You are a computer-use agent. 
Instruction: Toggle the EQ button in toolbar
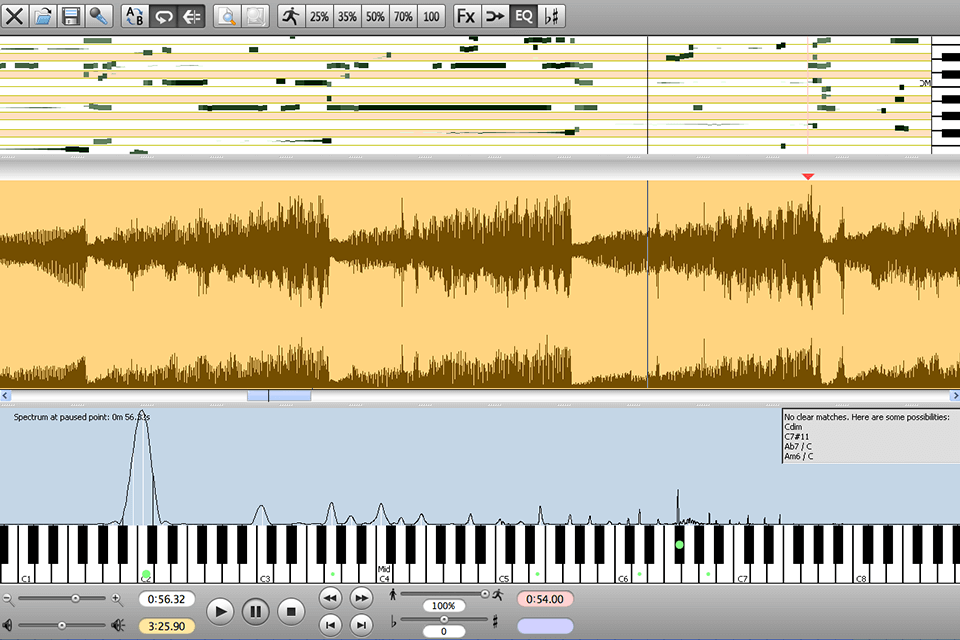point(523,16)
